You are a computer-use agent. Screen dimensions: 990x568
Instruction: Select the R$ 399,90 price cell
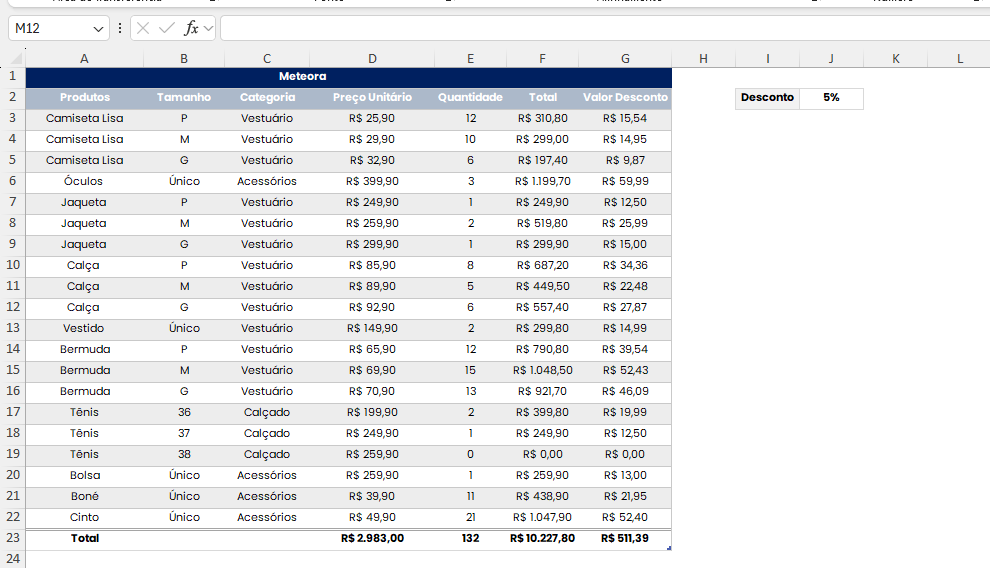[373, 181]
